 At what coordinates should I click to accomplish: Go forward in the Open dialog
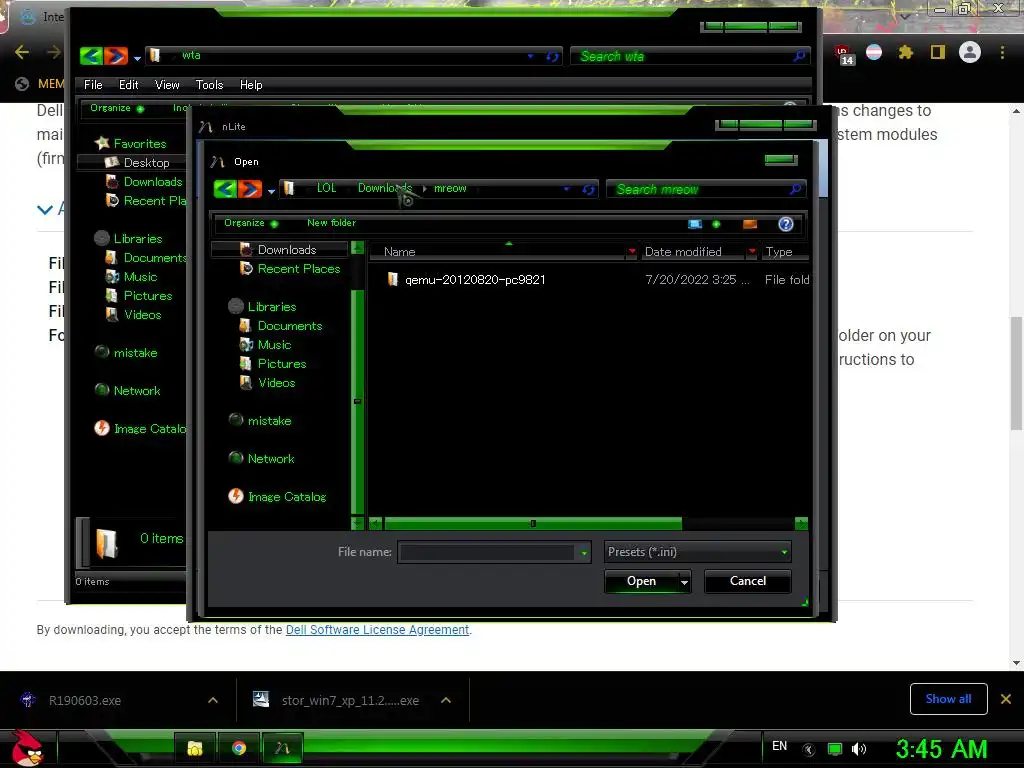pos(250,189)
